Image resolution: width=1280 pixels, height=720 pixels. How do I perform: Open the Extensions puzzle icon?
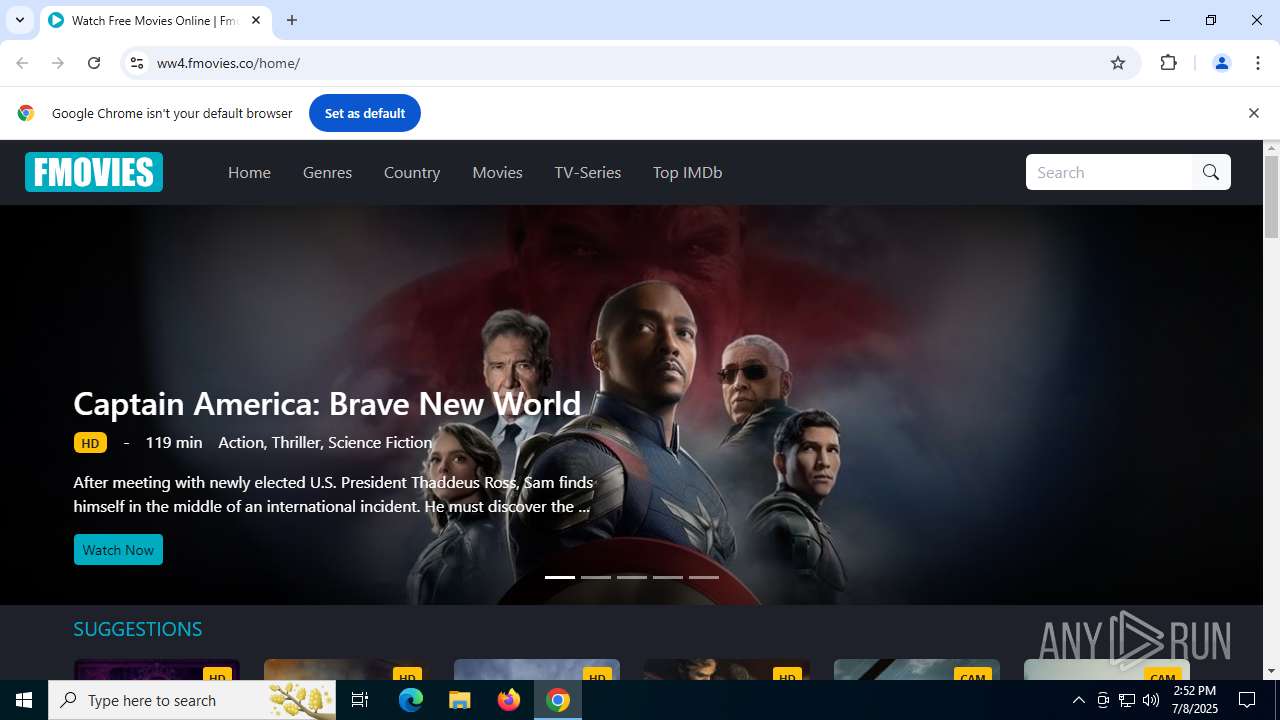[x=1168, y=63]
